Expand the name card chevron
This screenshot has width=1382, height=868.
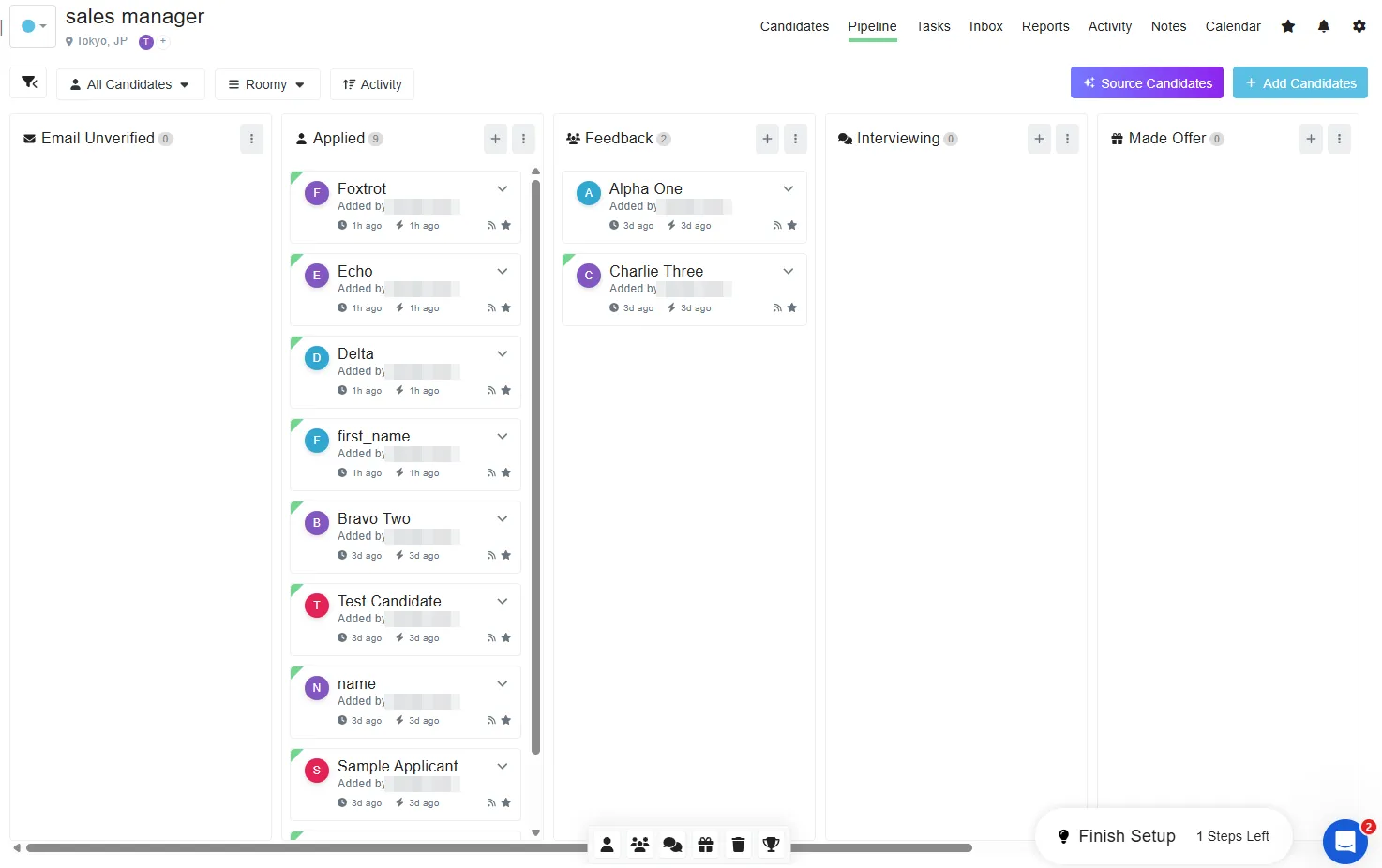(x=503, y=684)
